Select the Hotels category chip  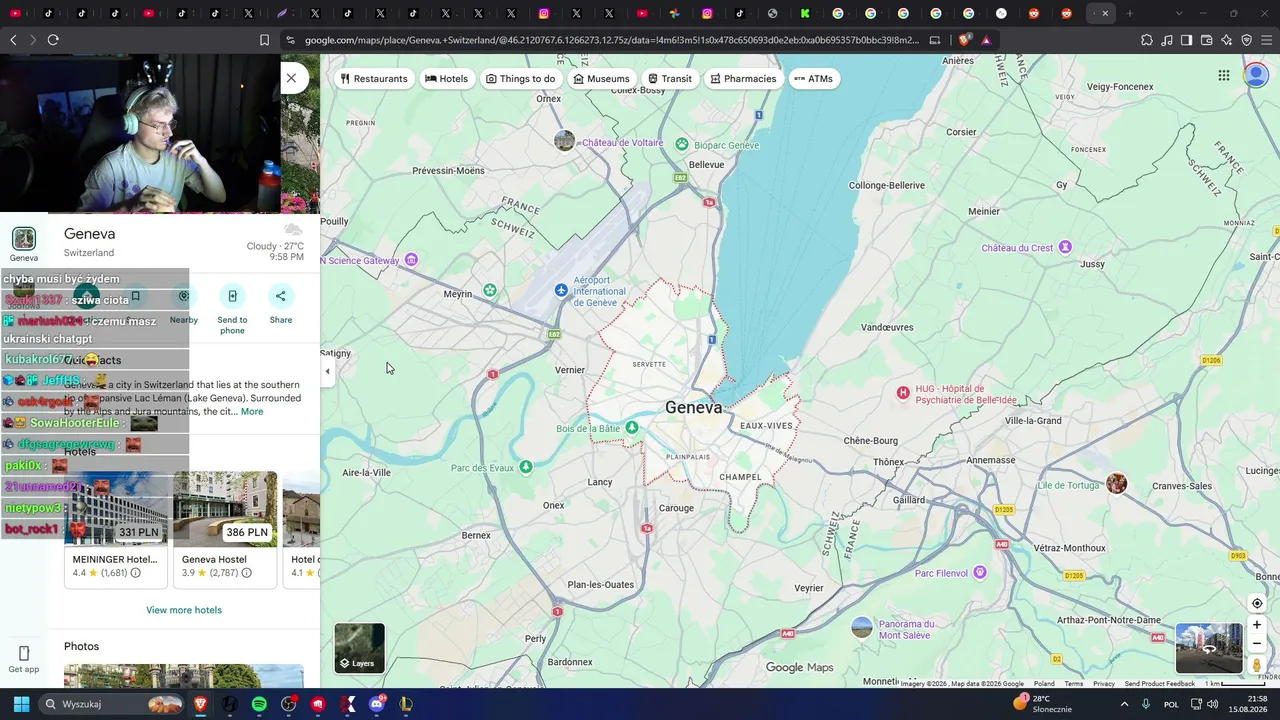click(x=446, y=79)
